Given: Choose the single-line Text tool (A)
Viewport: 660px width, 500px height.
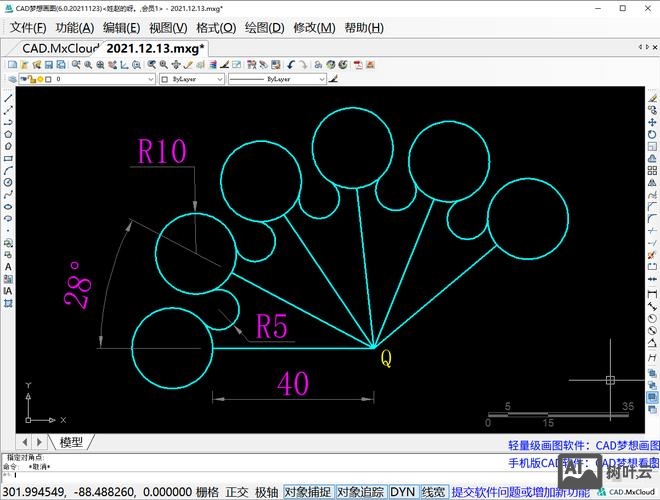Looking at the screenshot, I should click(8, 266).
